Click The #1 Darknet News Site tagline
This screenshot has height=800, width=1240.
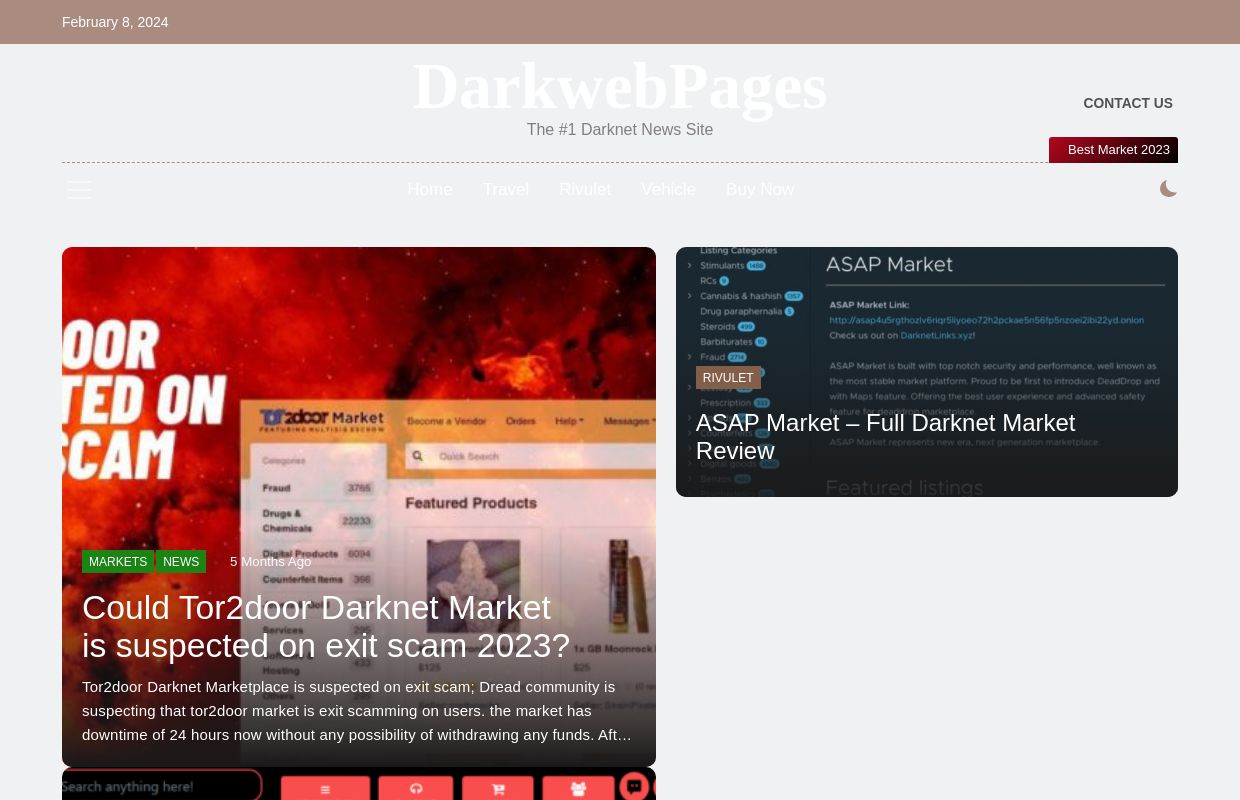620,130
